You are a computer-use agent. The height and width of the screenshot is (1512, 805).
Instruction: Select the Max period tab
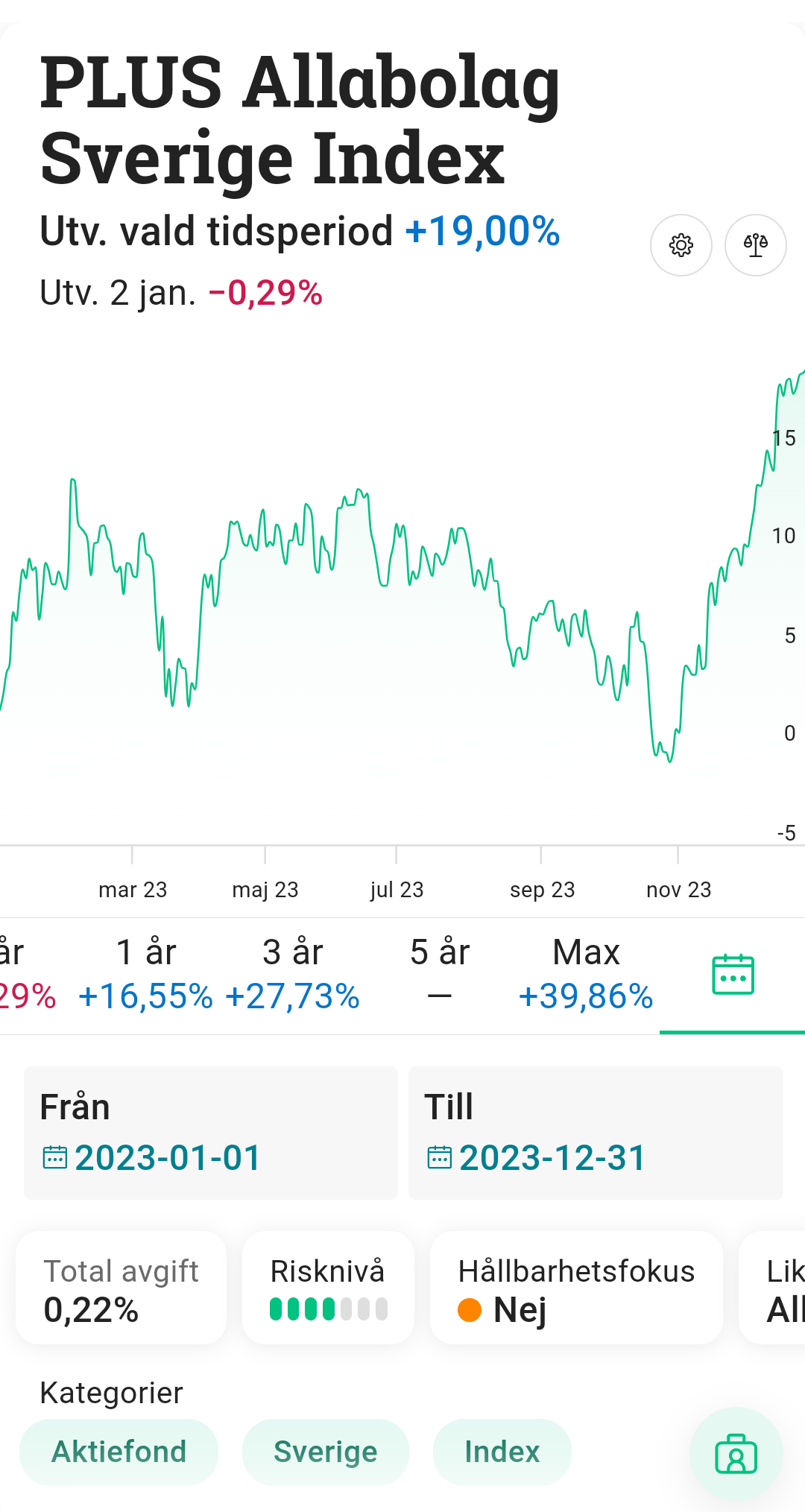[x=586, y=975]
